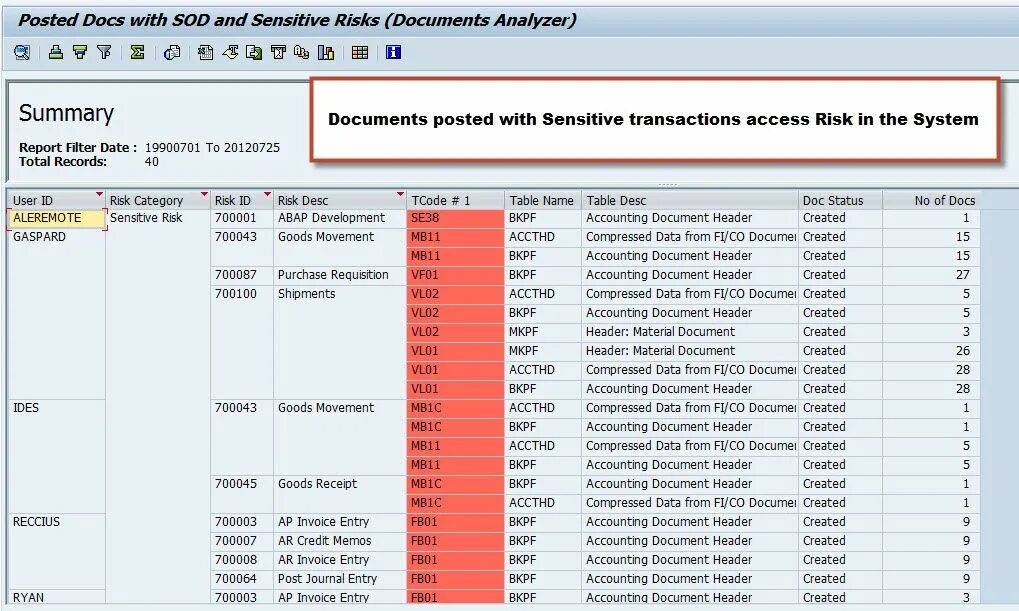Select Risk ID 700087 cell
This screenshot has height=611, width=1019.
[x=242, y=275]
